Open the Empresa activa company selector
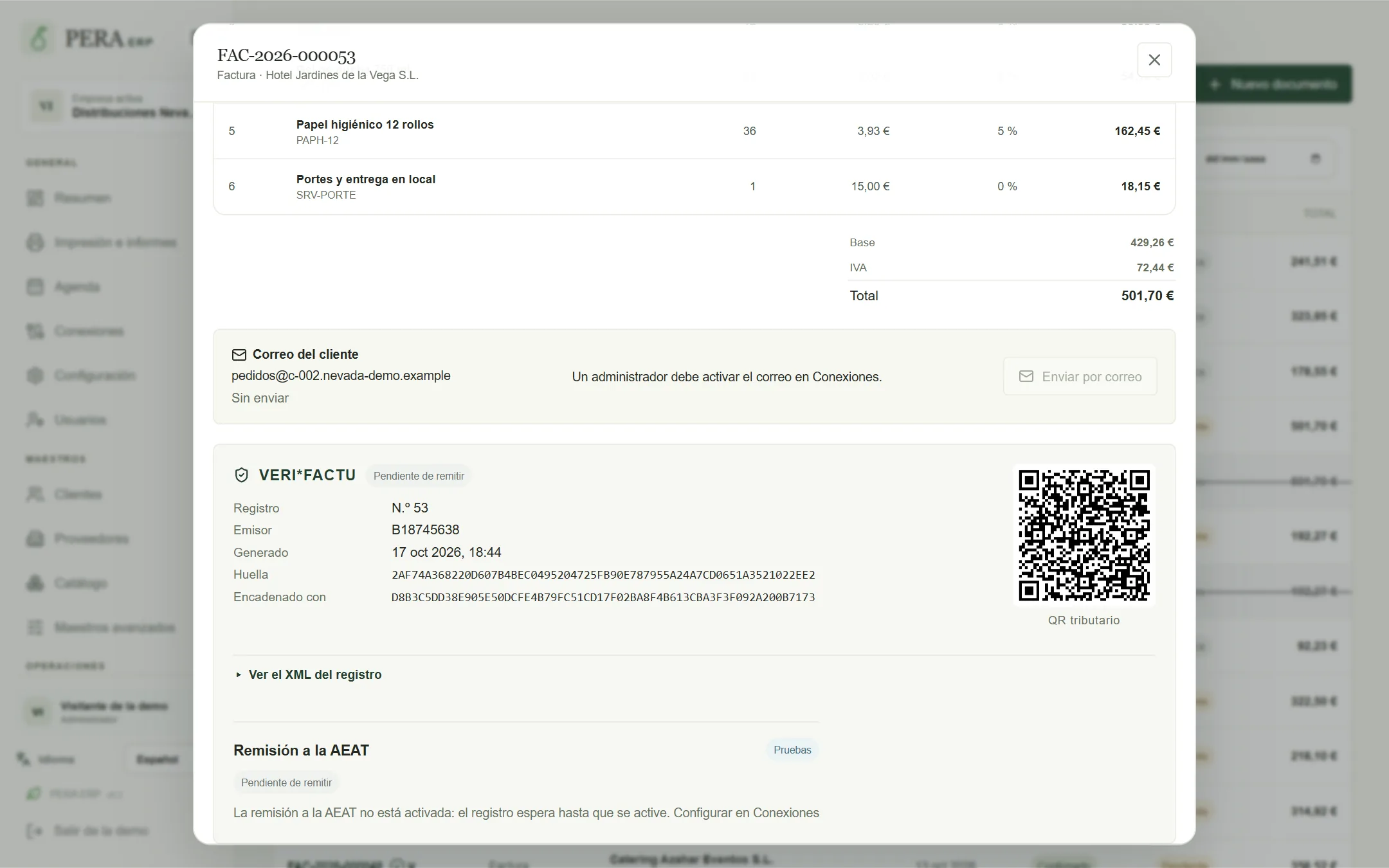This screenshot has height=868, width=1389. click(x=109, y=106)
